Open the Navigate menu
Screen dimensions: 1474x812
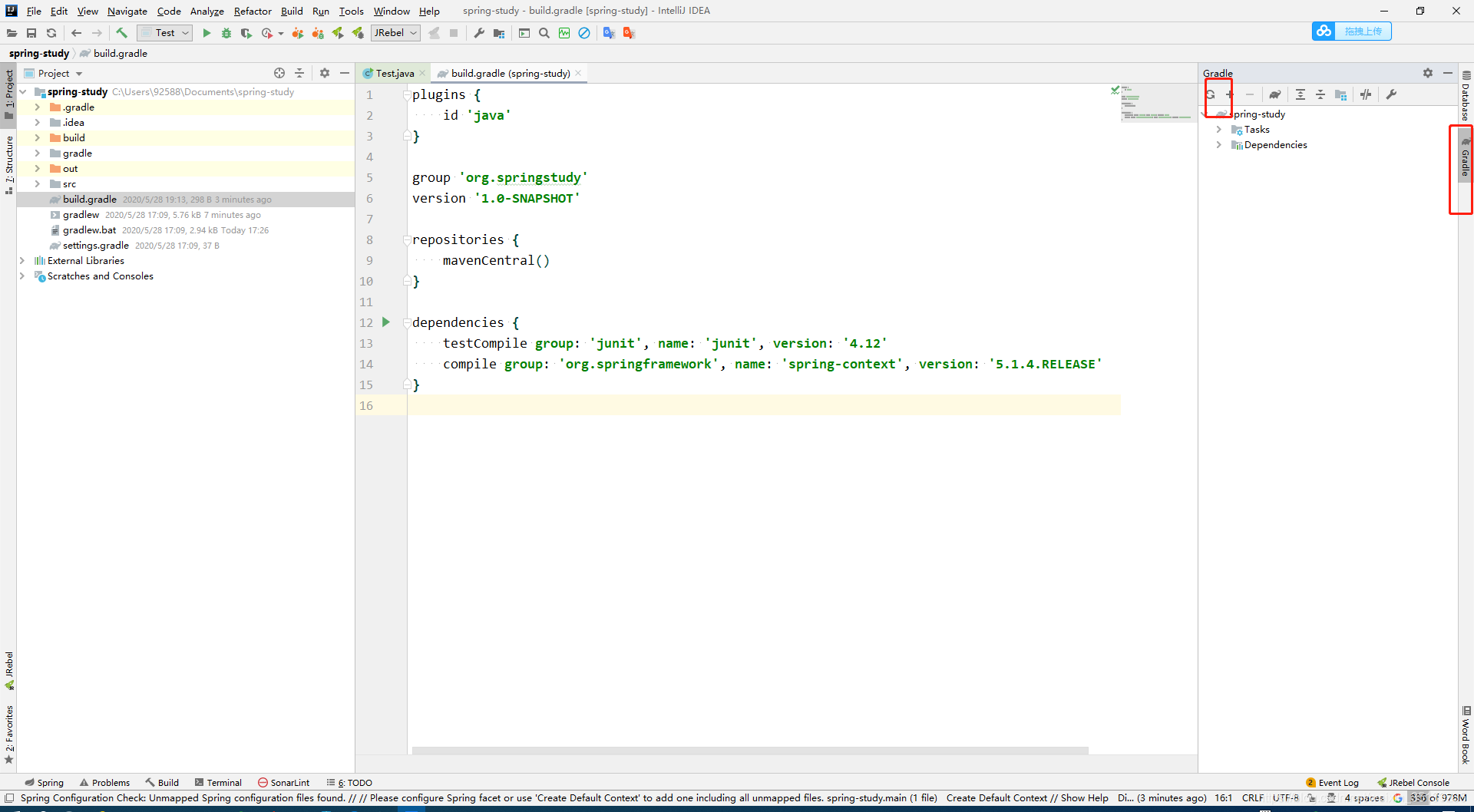[127, 11]
